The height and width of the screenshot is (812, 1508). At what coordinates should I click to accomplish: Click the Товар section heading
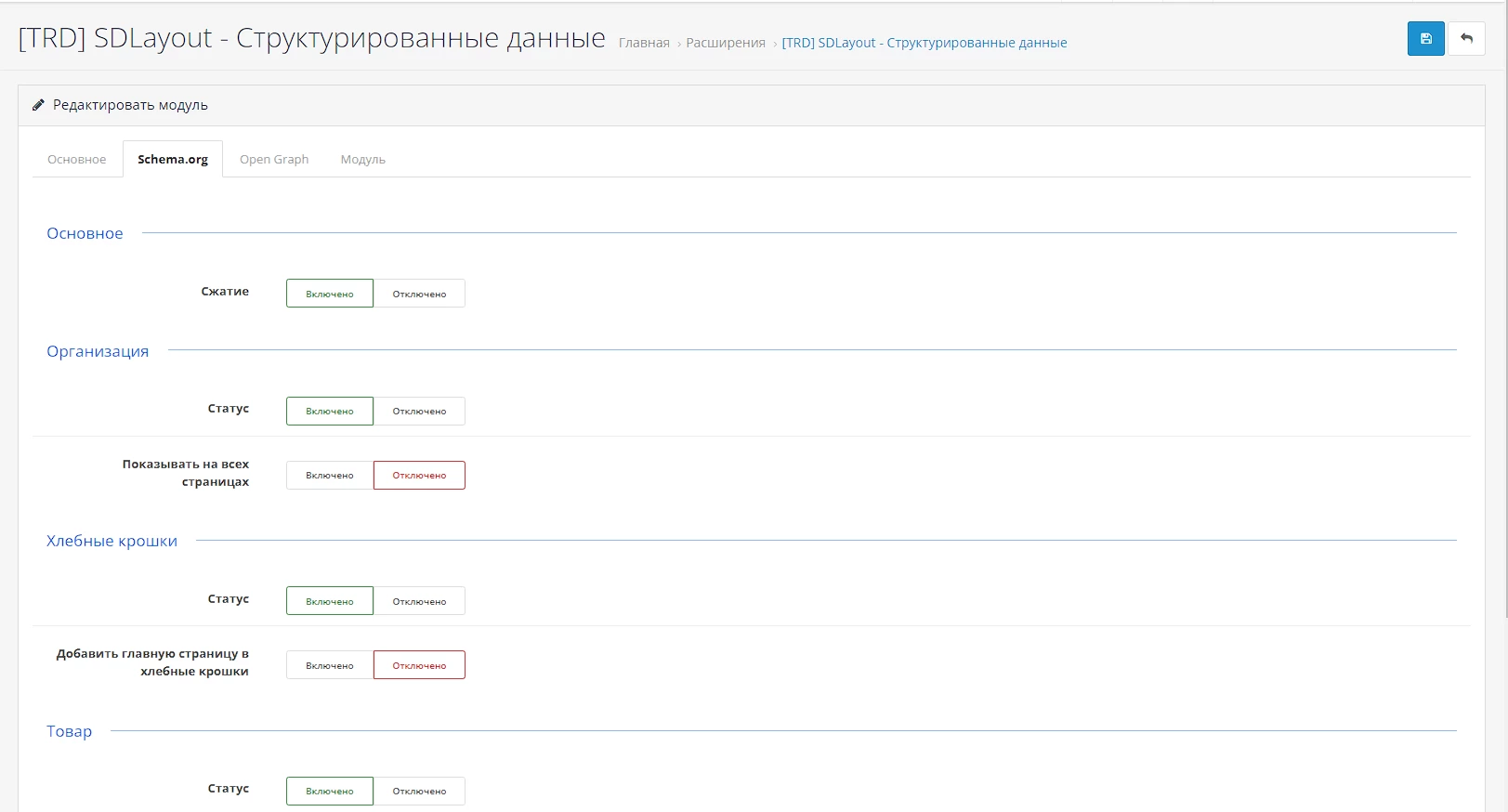click(70, 731)
